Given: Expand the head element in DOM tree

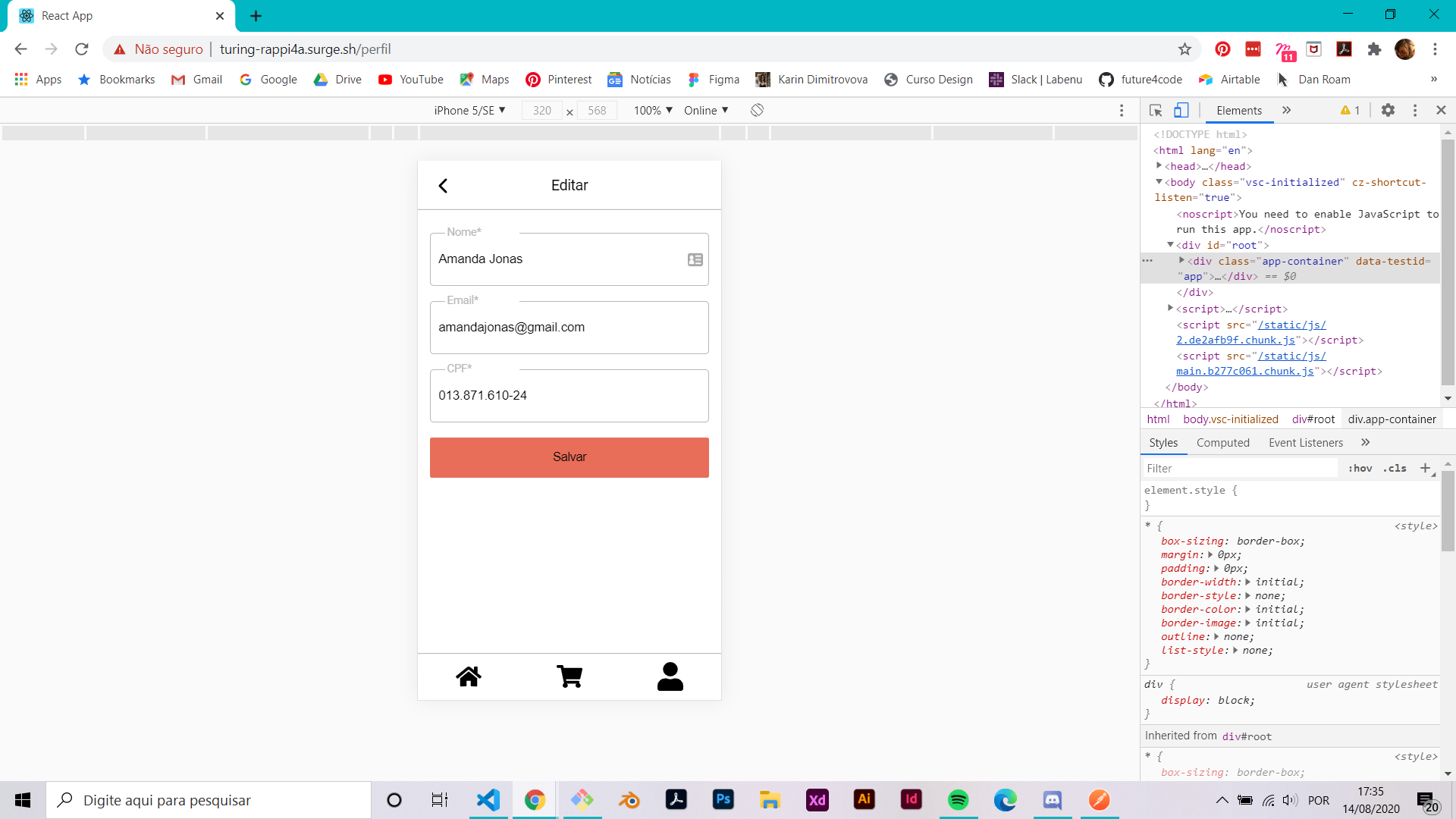Looking at the screenshot, I should 1159,166.
